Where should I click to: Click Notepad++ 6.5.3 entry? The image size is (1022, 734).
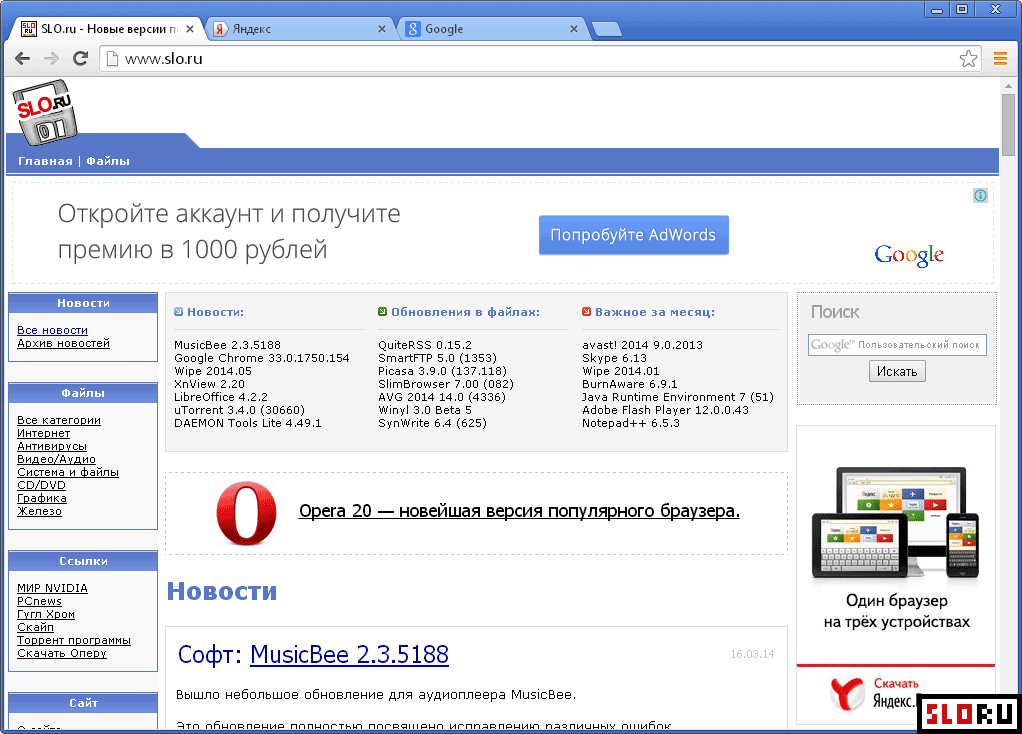click(631, 423)
